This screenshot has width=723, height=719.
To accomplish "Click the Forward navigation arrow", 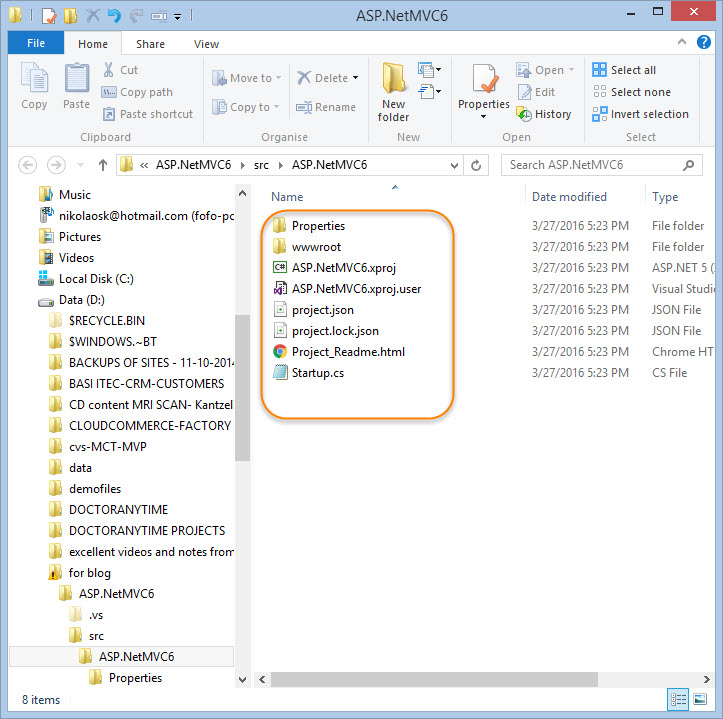I will click(56, 165).
